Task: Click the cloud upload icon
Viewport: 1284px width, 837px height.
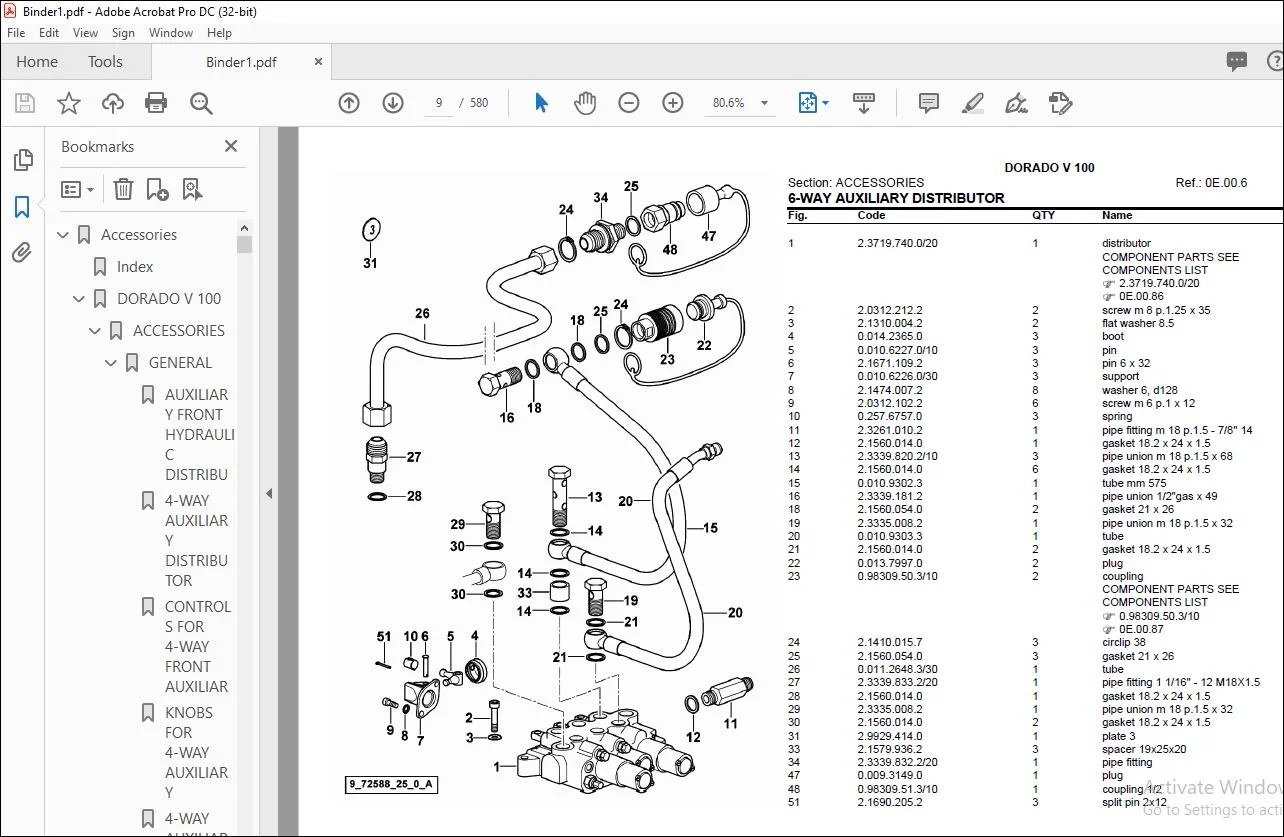Action: point(113,103)
